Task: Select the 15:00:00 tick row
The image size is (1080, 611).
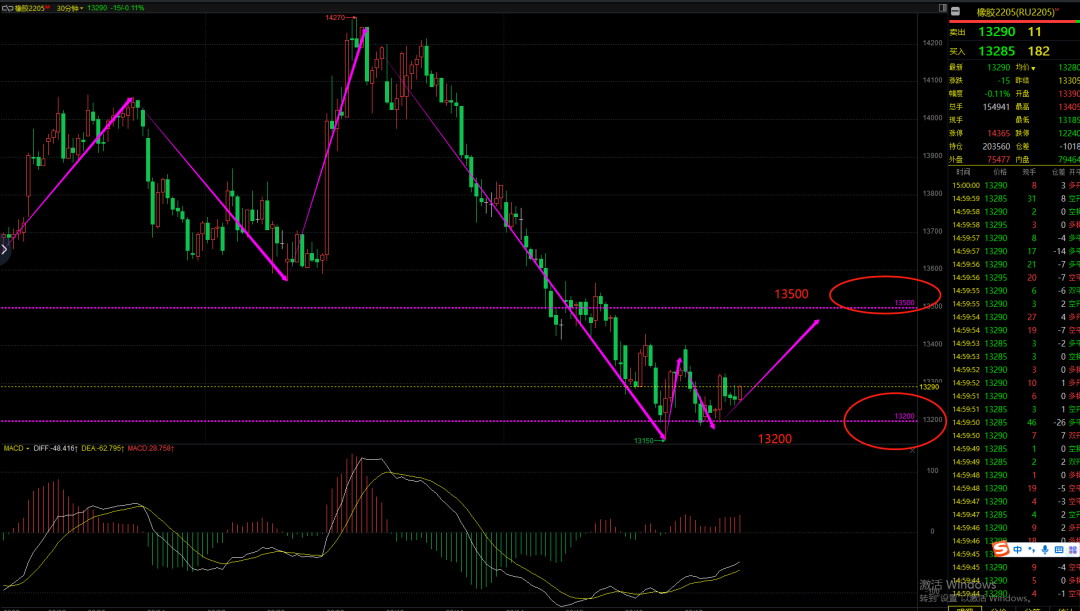Action: [1014, 185]
